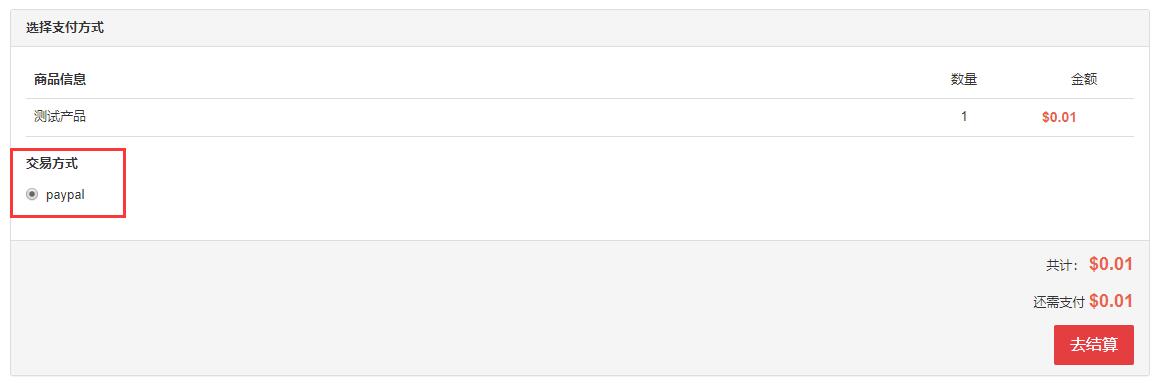Image resolution: width=1158 pixels, height=383 pixels.
Task: Click the 金额 column header
Action: point(1083,79)
